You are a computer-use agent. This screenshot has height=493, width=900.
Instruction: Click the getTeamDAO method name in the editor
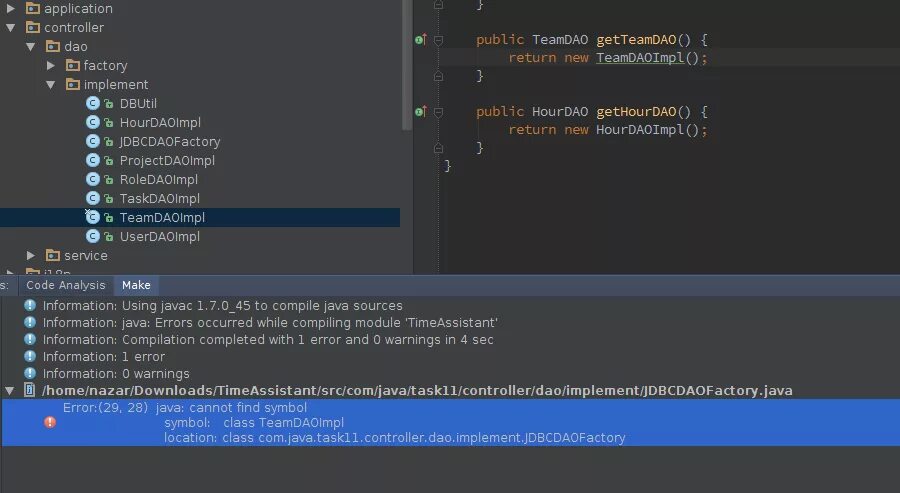[636, 40]
